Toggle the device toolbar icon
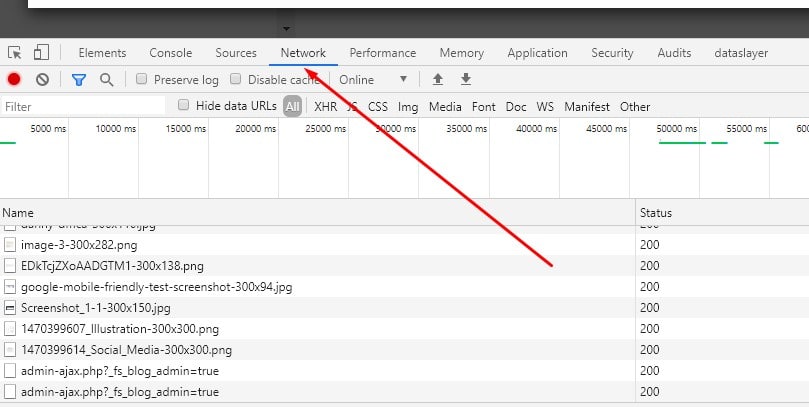 click(41, 53)
